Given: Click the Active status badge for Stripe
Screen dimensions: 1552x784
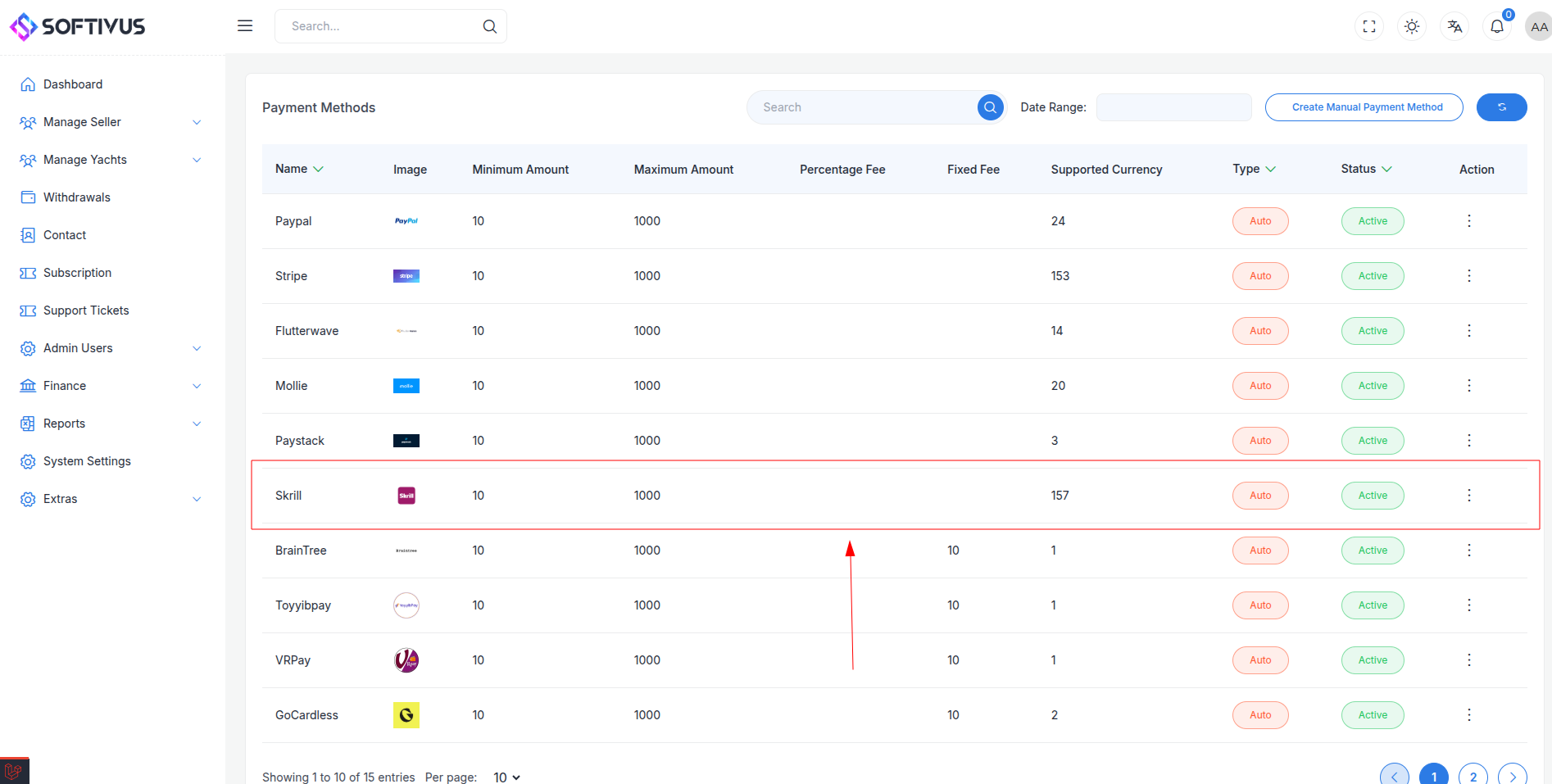Looking at the screenshot, I should tap(1373, 276).
